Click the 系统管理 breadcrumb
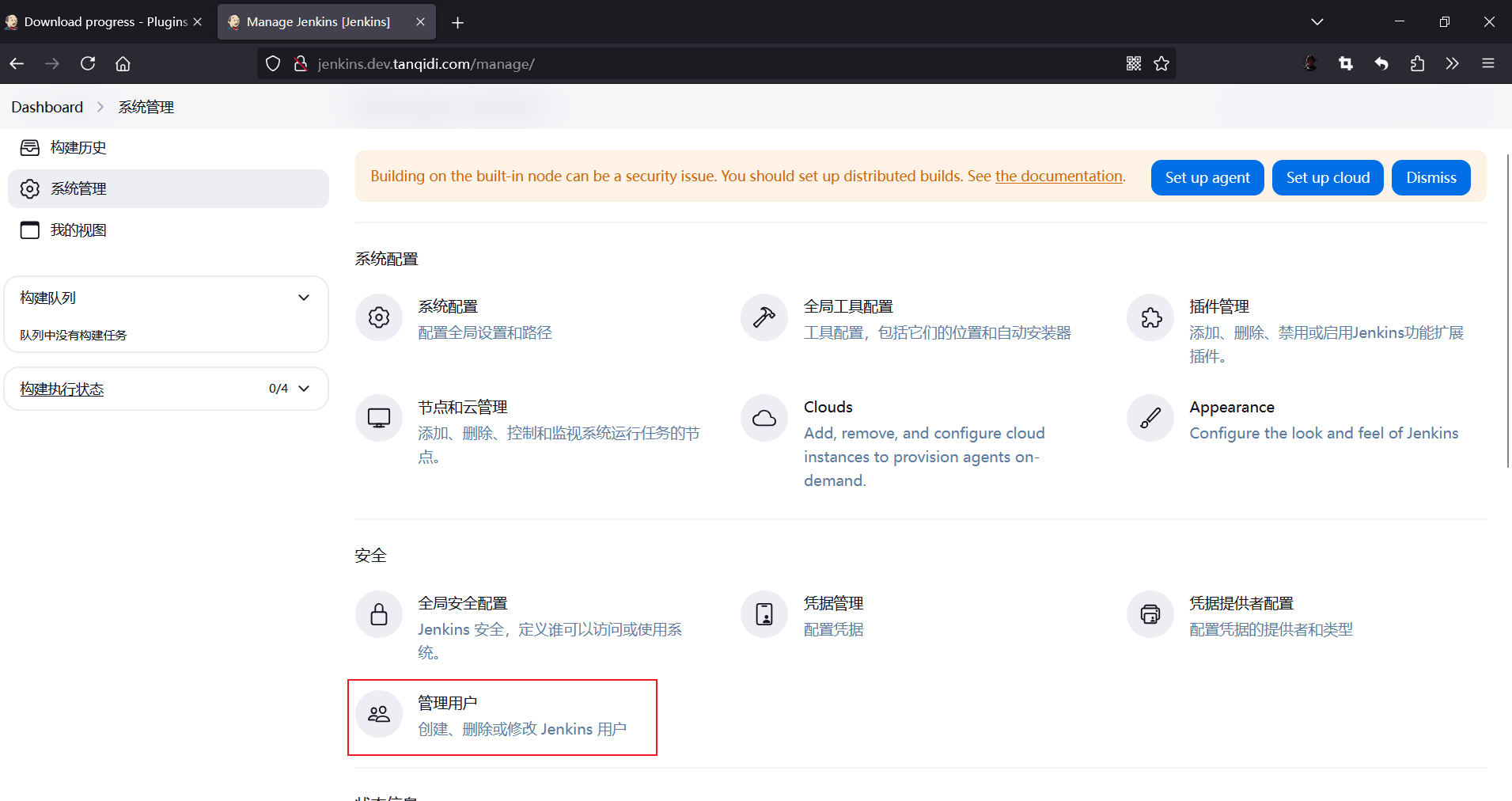1512x801 pixels. click(146, 107)
